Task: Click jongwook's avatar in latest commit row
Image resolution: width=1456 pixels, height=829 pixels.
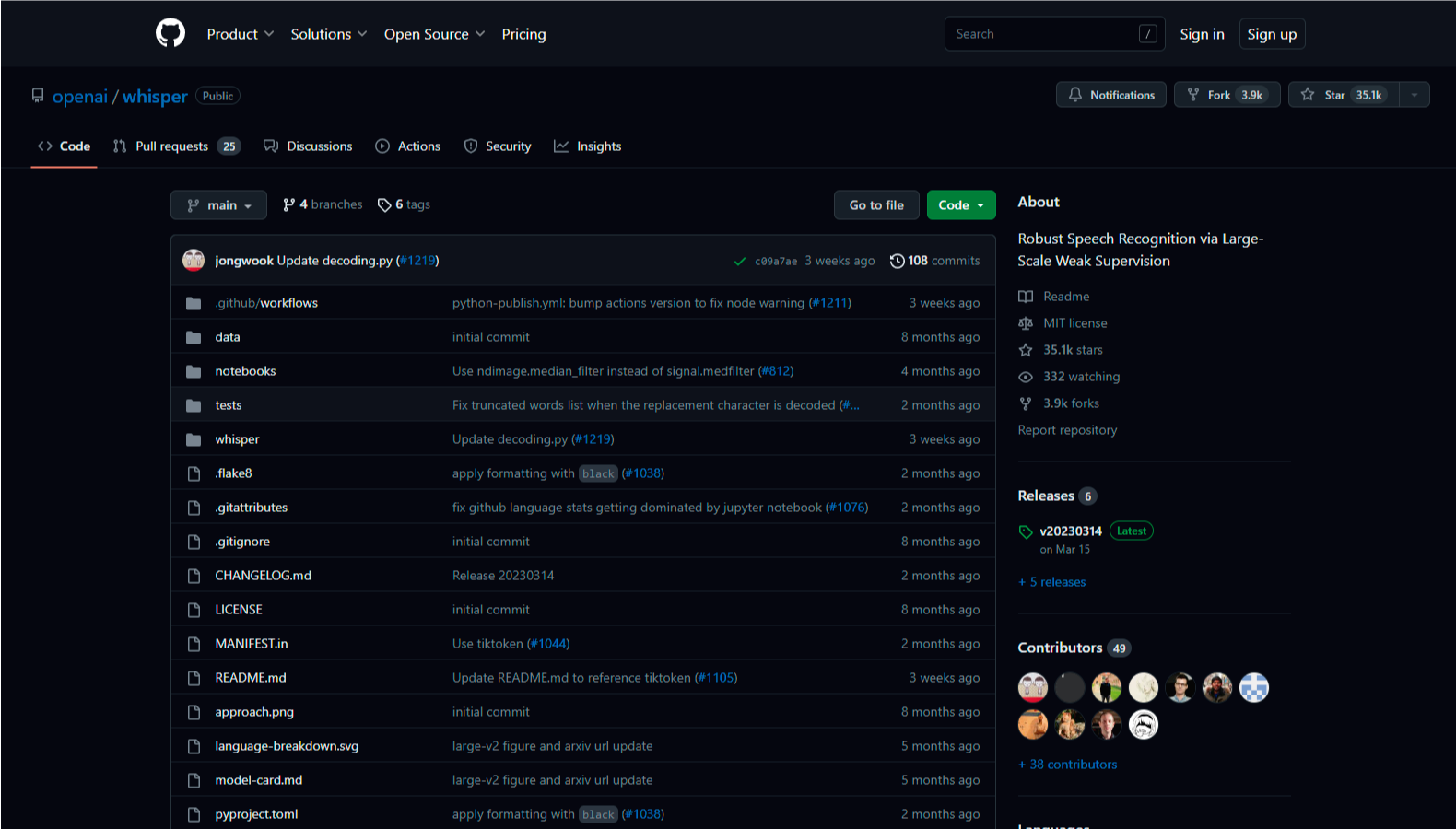Action: (x=194, y=261)
